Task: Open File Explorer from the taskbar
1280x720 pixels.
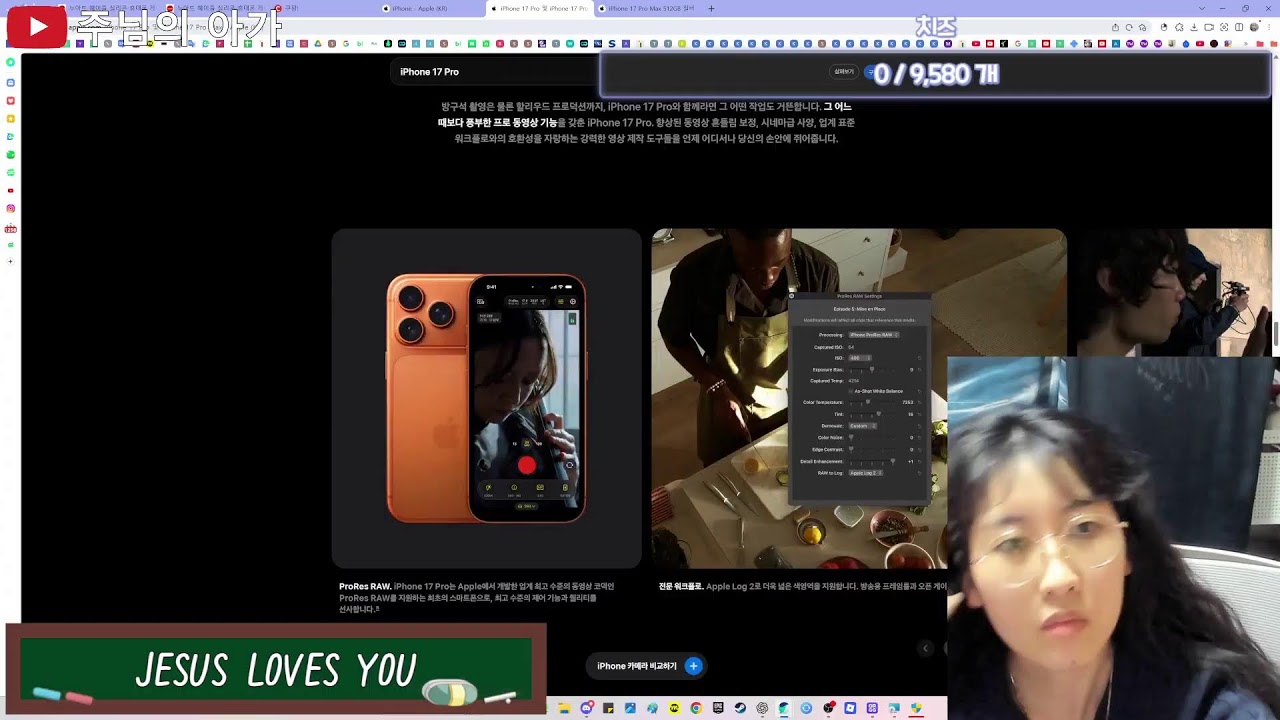Action: click(x=565, y=708)
